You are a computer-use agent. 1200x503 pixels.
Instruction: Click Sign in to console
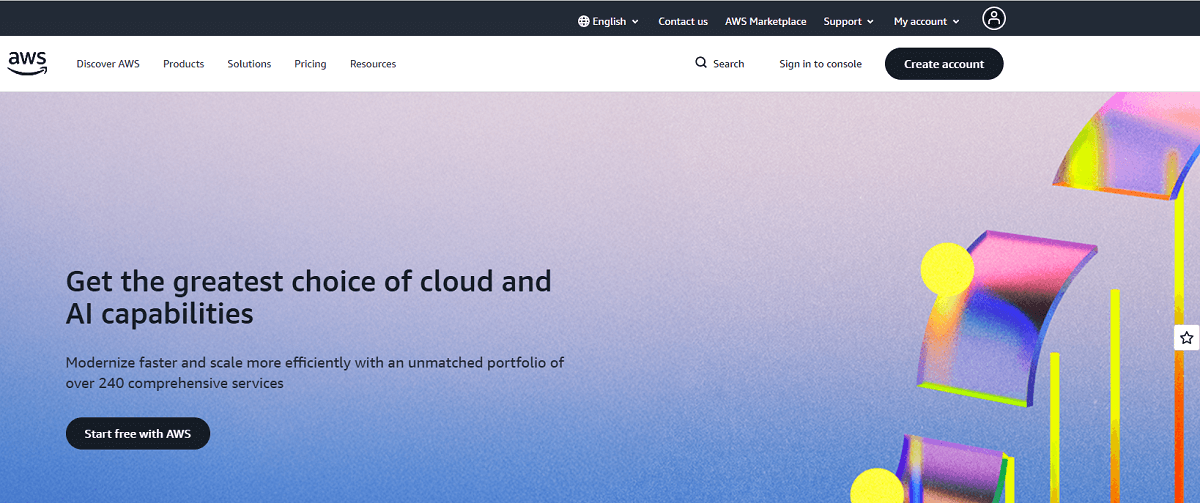(x=820, y=64)
